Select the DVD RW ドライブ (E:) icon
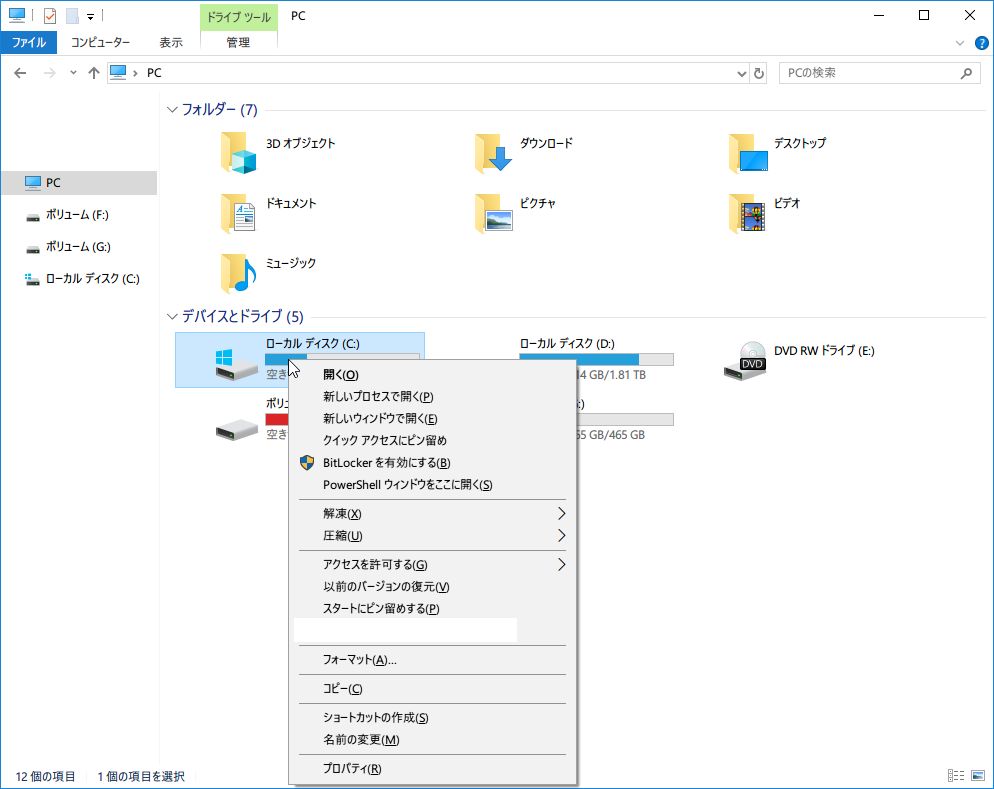Viewport: 994px width, 789px height. point(746,360)
